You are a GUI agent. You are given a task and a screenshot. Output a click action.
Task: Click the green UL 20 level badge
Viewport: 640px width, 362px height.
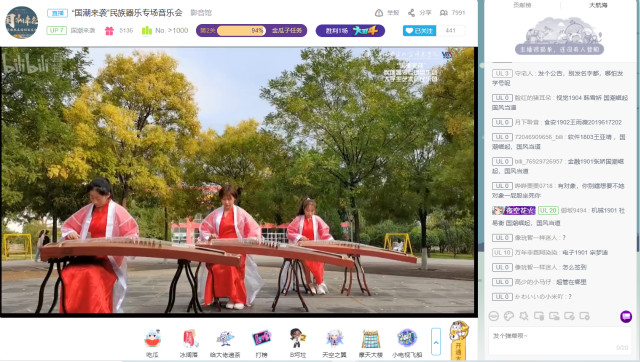tap(548, 211)
